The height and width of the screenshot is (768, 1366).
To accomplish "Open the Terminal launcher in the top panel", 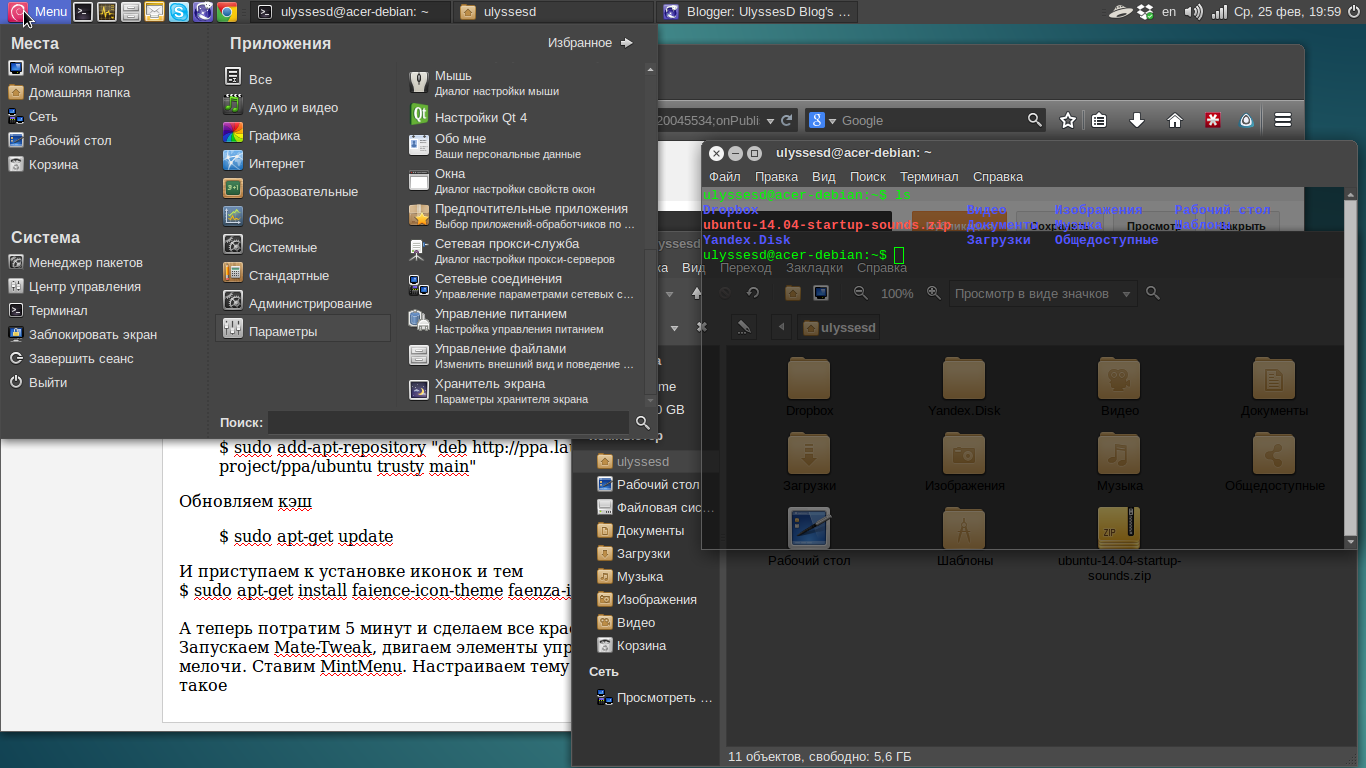I will [x=84, y=12].
